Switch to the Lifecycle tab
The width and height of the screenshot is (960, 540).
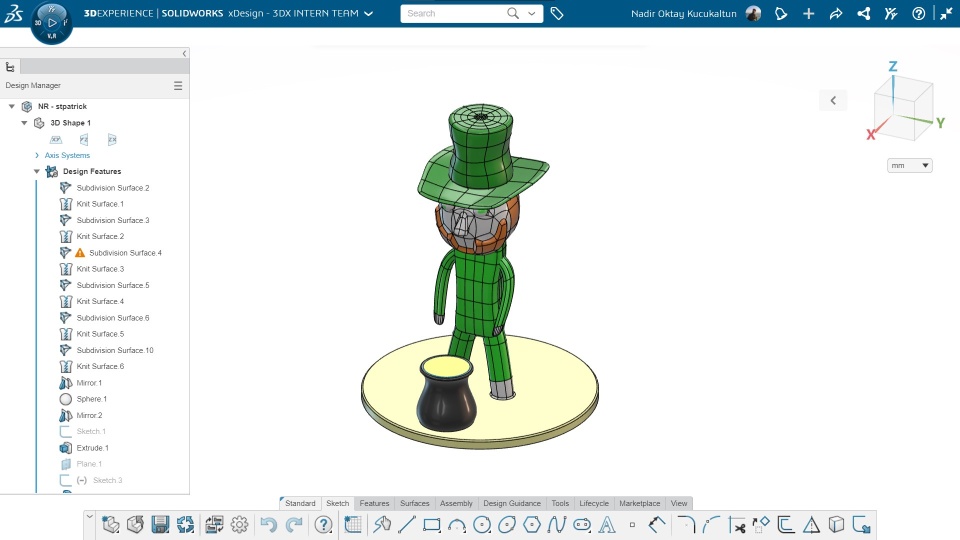coord(594,503)
